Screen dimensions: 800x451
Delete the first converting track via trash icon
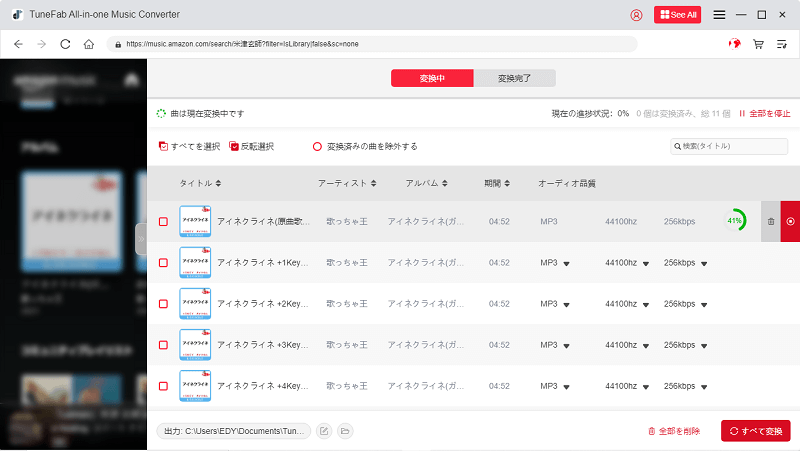770,221
